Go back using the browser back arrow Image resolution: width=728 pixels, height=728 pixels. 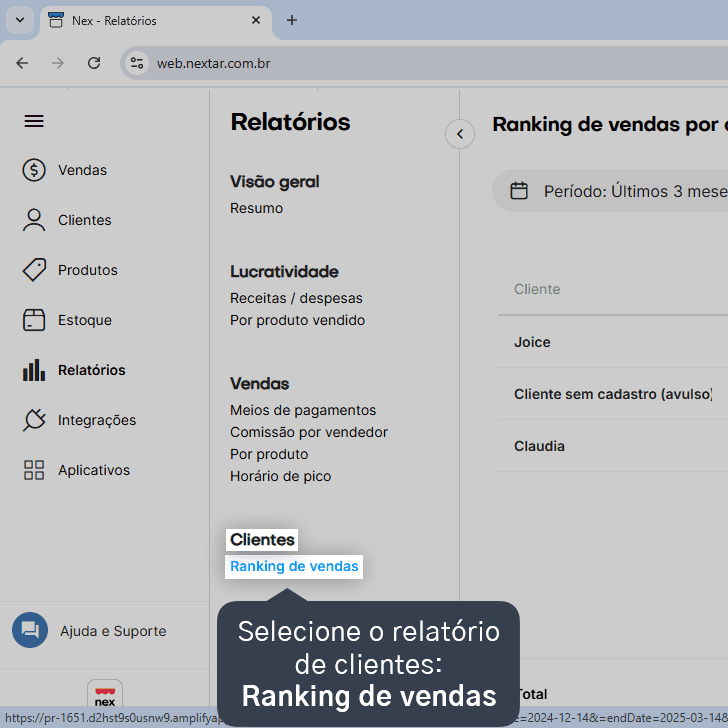(x=22, y=63)
